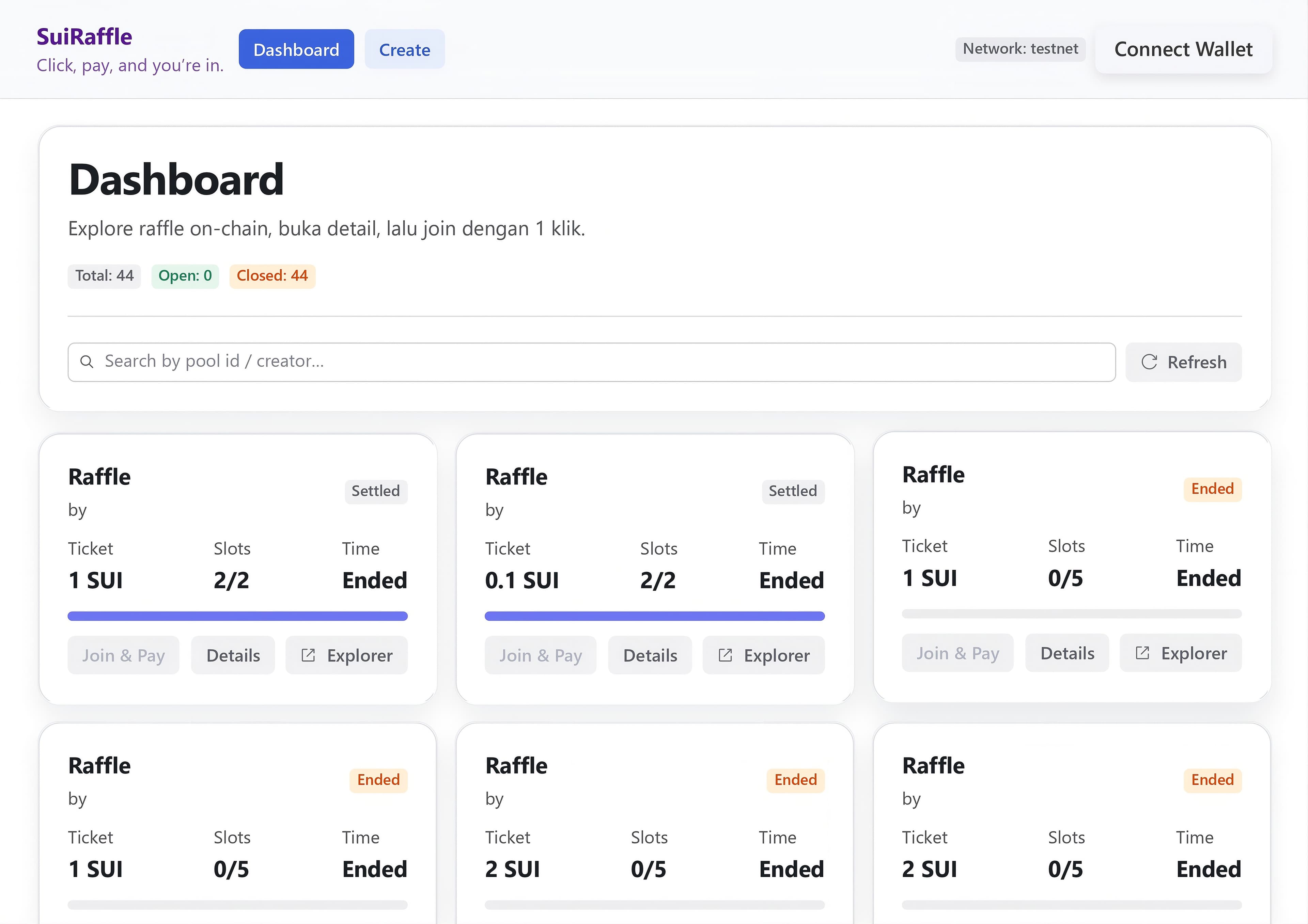Open Explorer for 0.1 SUI raffle
1308x924 pixels.
764,655
